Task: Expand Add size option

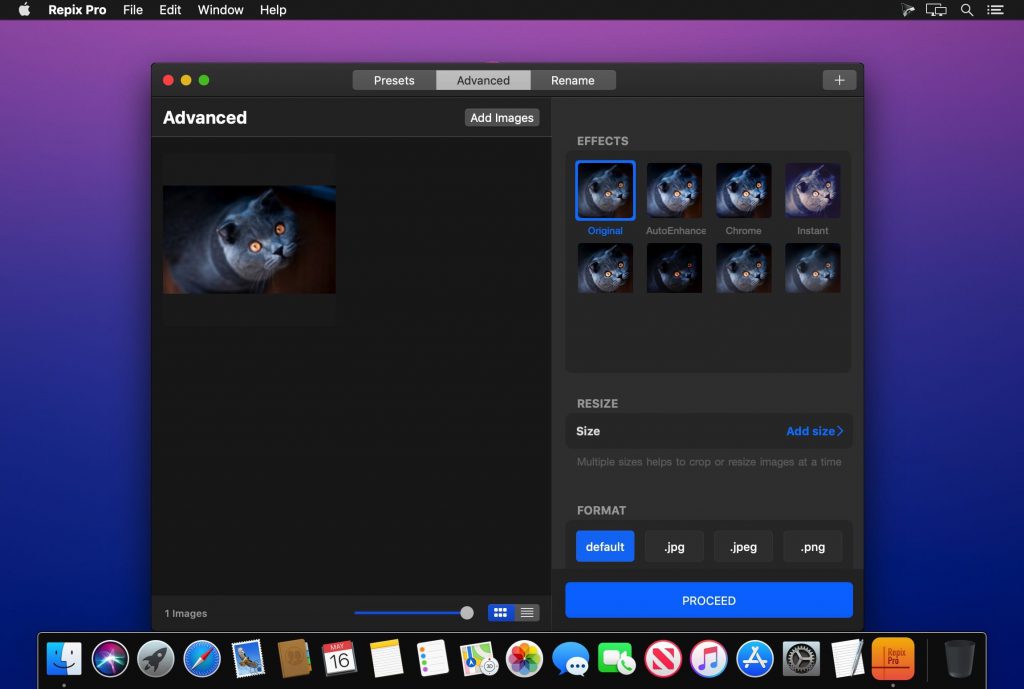Action: (814, 431)
